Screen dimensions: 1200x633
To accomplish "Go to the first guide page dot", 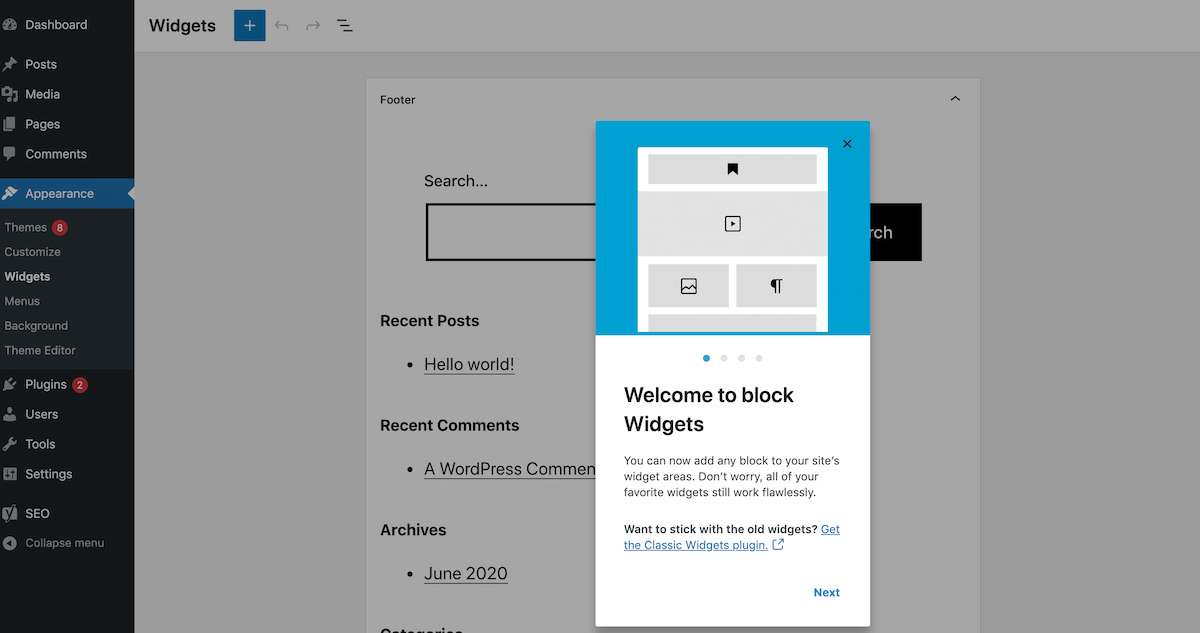I will 707,358.
